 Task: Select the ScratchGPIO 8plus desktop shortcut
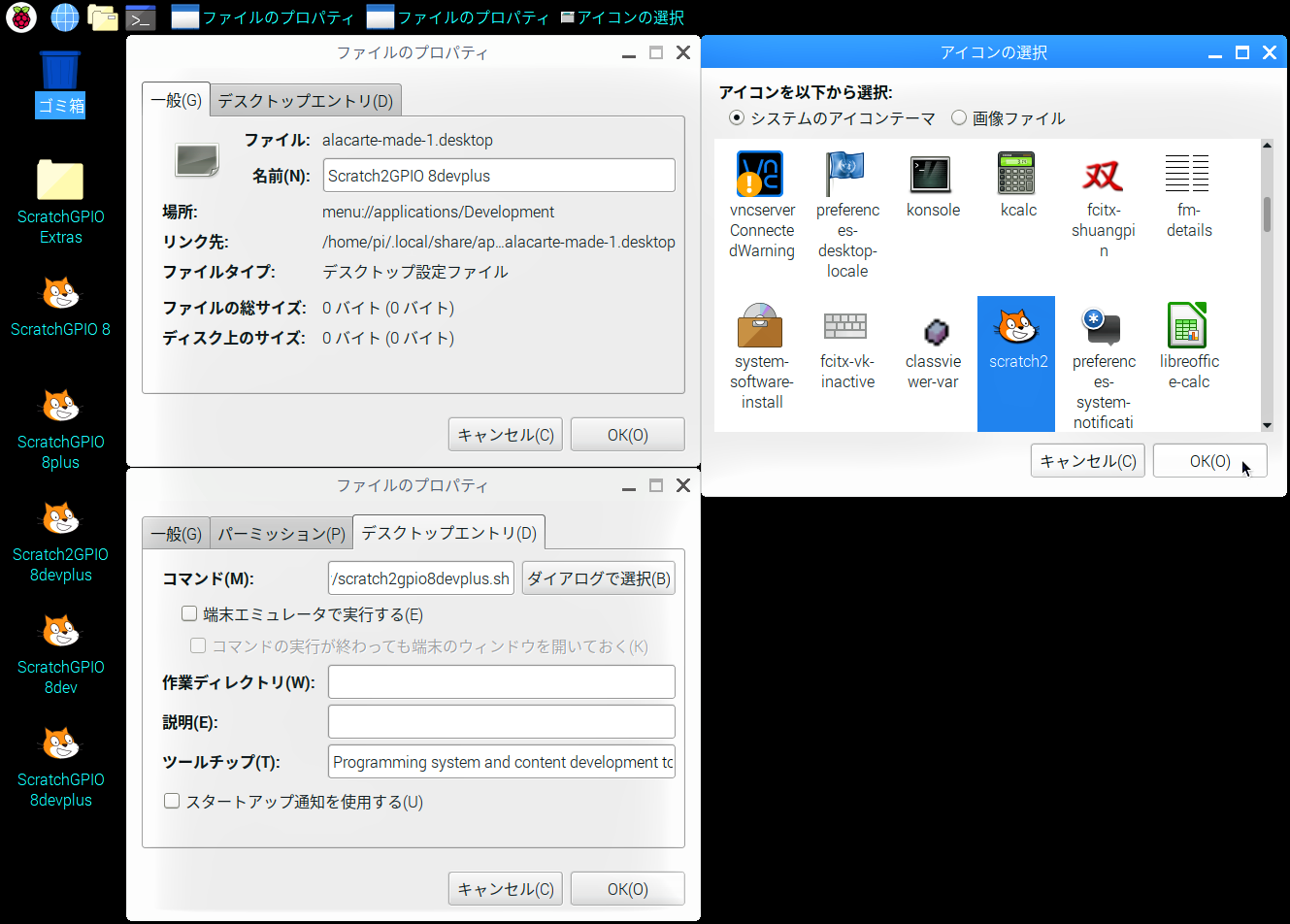tap(60, 429)
